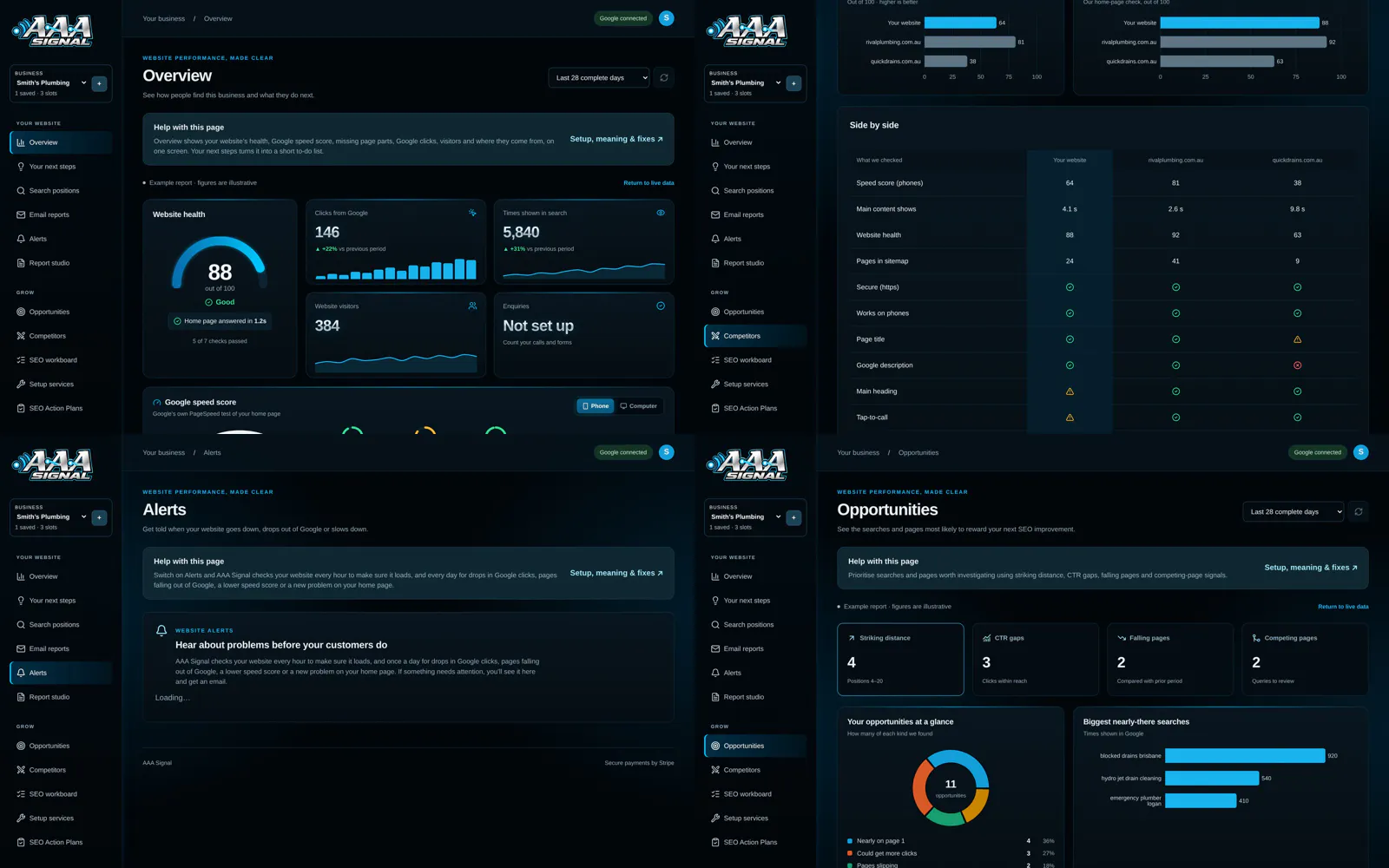Expand Smith's Plumbing selector on Overview screen
The height and width of the screenshot is (868, 1389).
pos(50,83)
